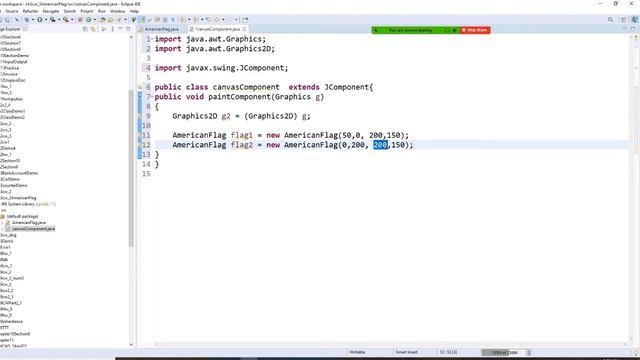Click the Smart Insert status bar entry
This screenshot has width=640, height=360.
[x=407, y=352]
